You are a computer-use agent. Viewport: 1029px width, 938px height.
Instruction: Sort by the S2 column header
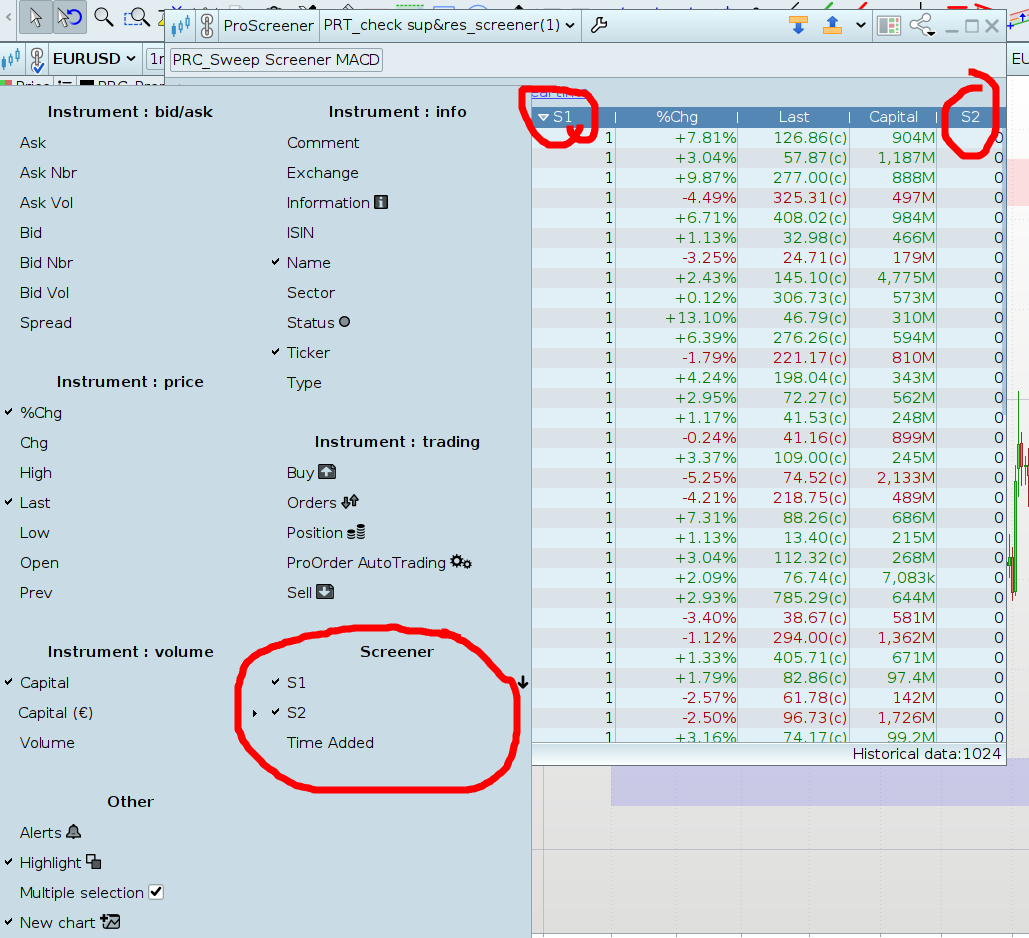(970, 117)
